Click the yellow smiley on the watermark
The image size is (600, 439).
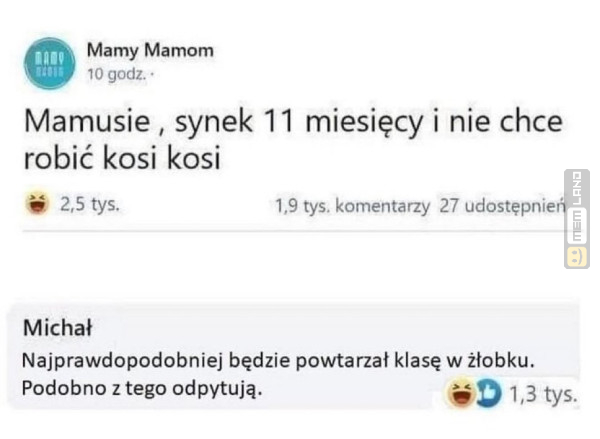point(577,257)
